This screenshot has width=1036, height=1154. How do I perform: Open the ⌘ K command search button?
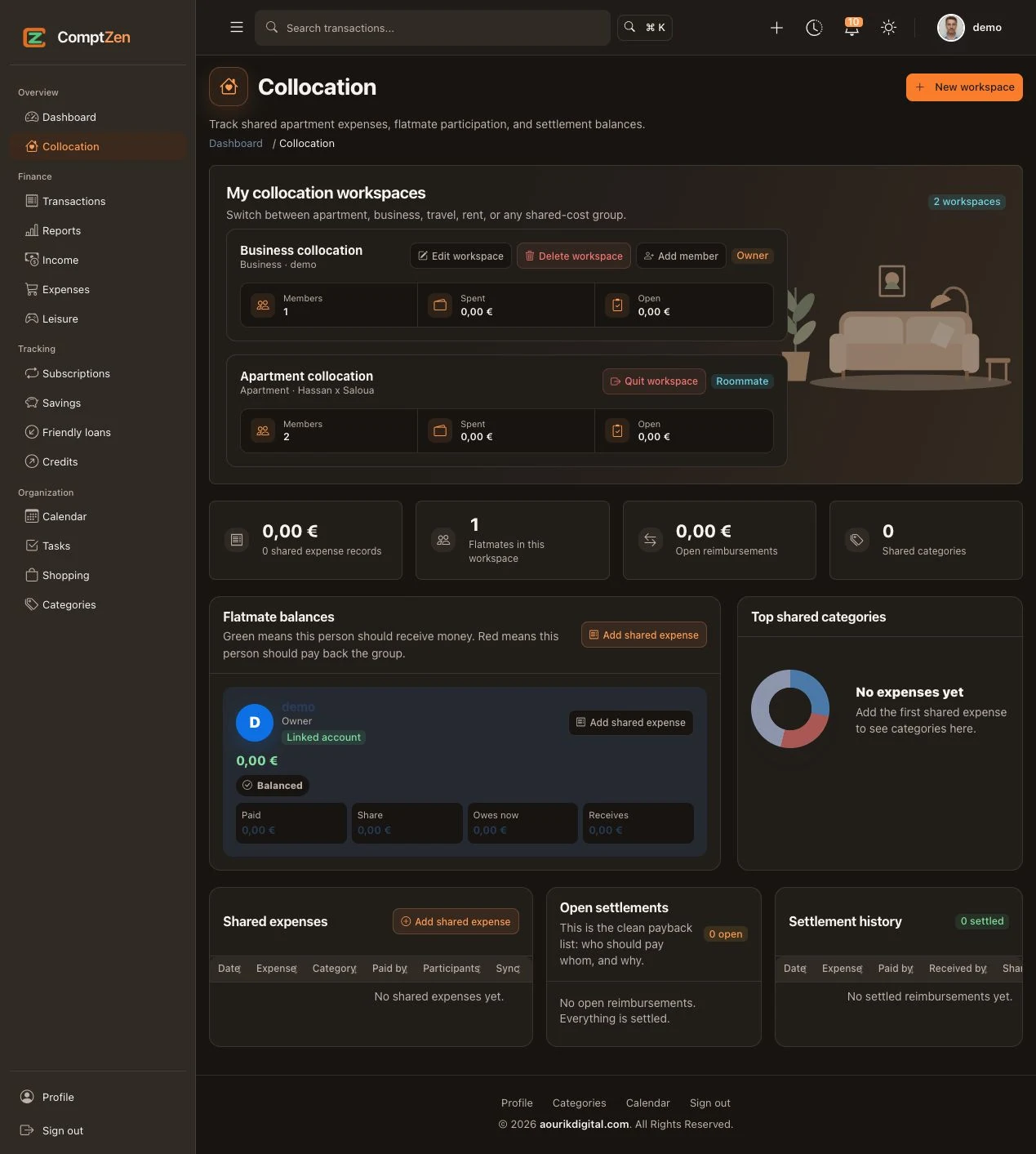pos(645,28)
